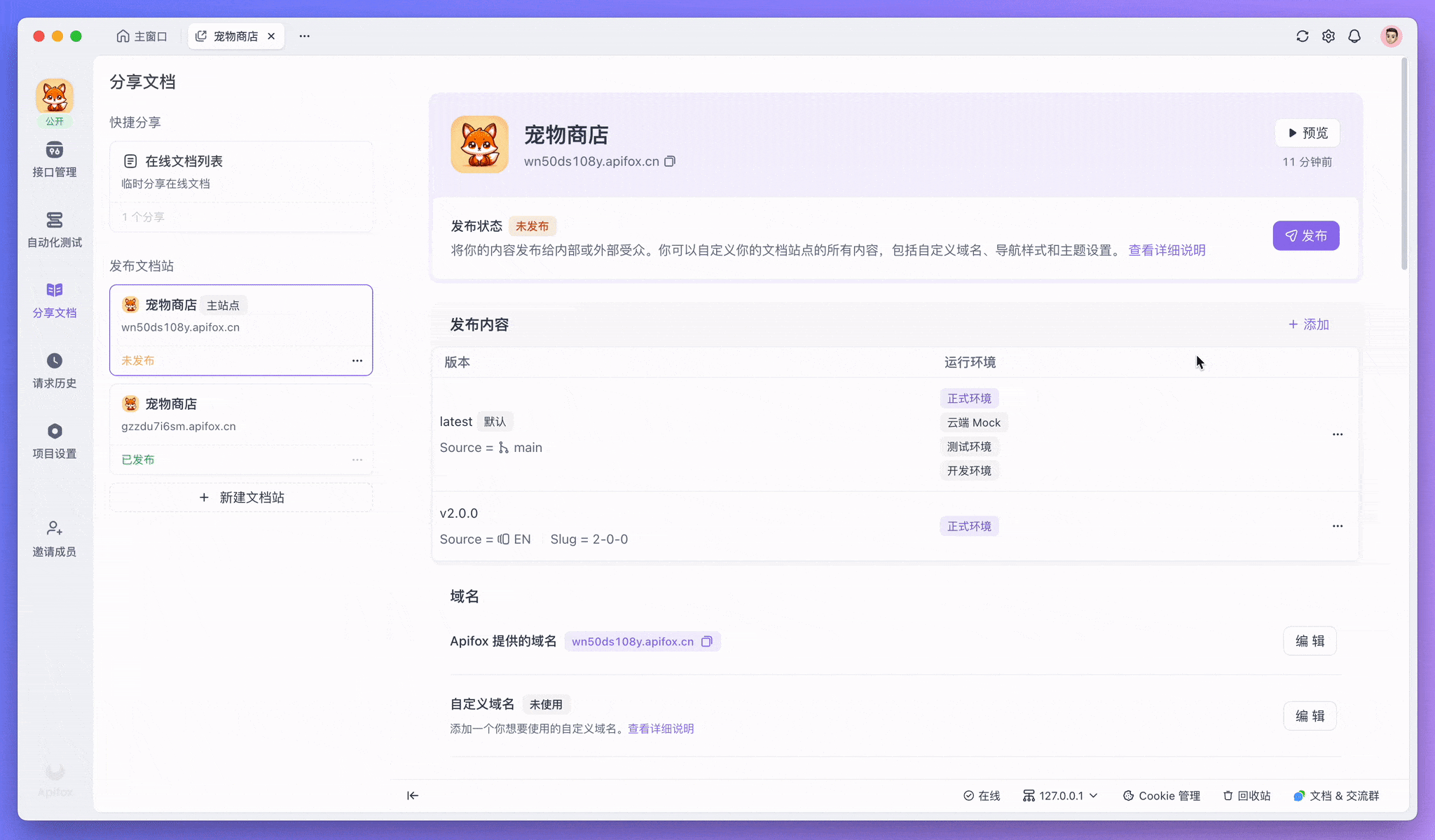Image resolution: width=1435 pixels, height=840 pixels.
Task: Open the notifications bell
Action: click(x=1354, y=36)
